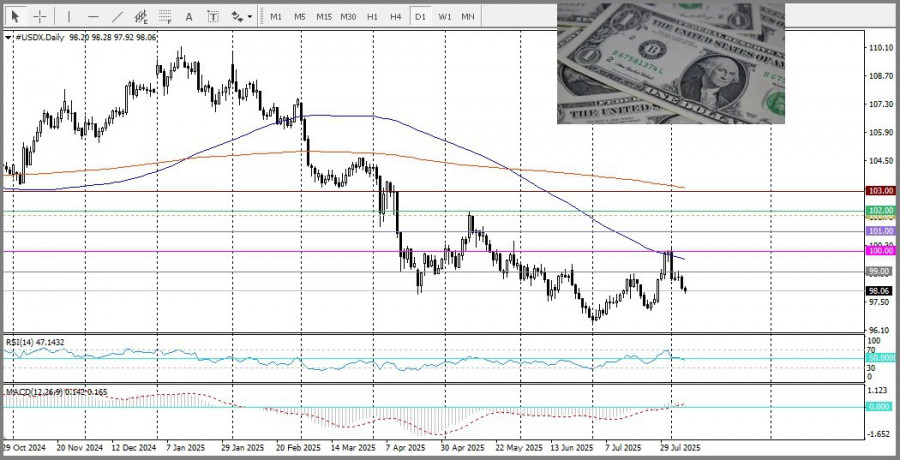Screen dimensions: 900x460
Task: Click the dollar bills image
Action: 670,63
